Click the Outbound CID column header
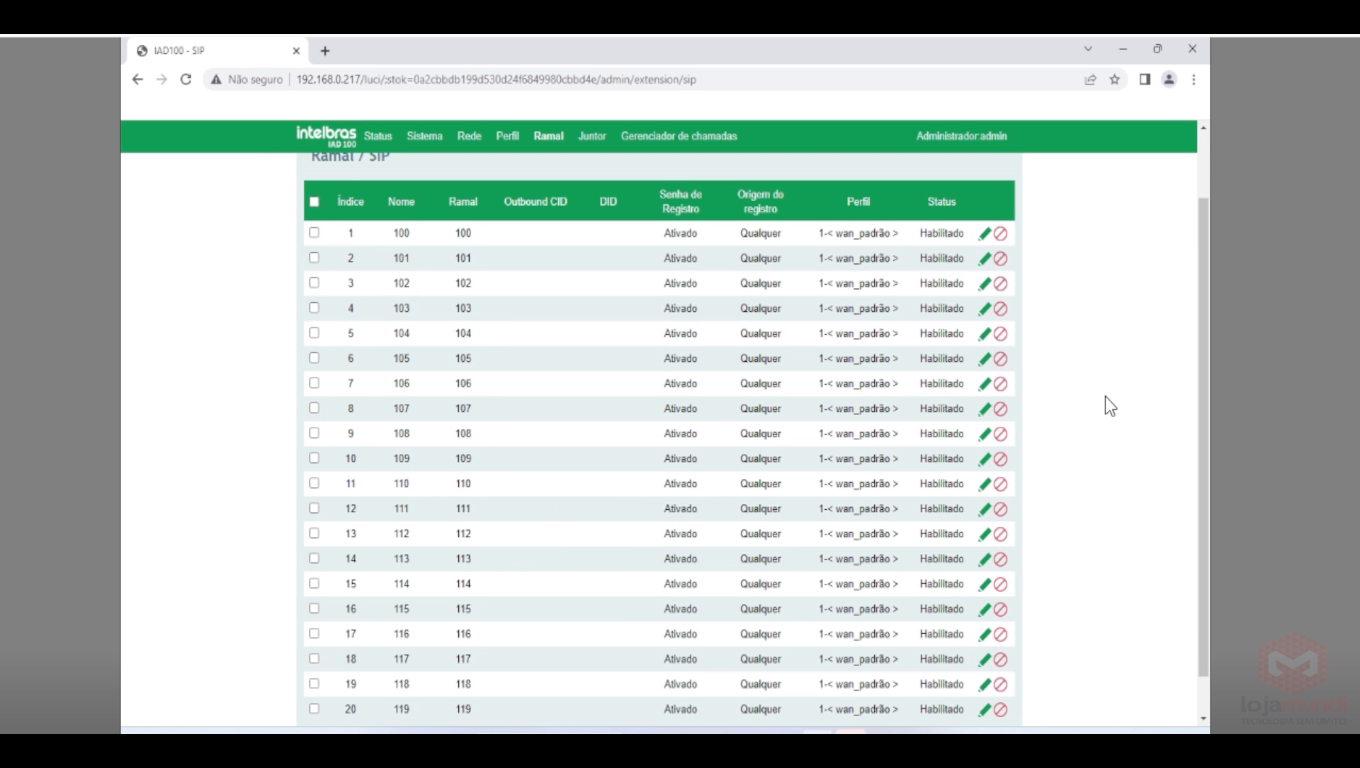Viewport: 1360px width, 768px height. click(535, 201)
